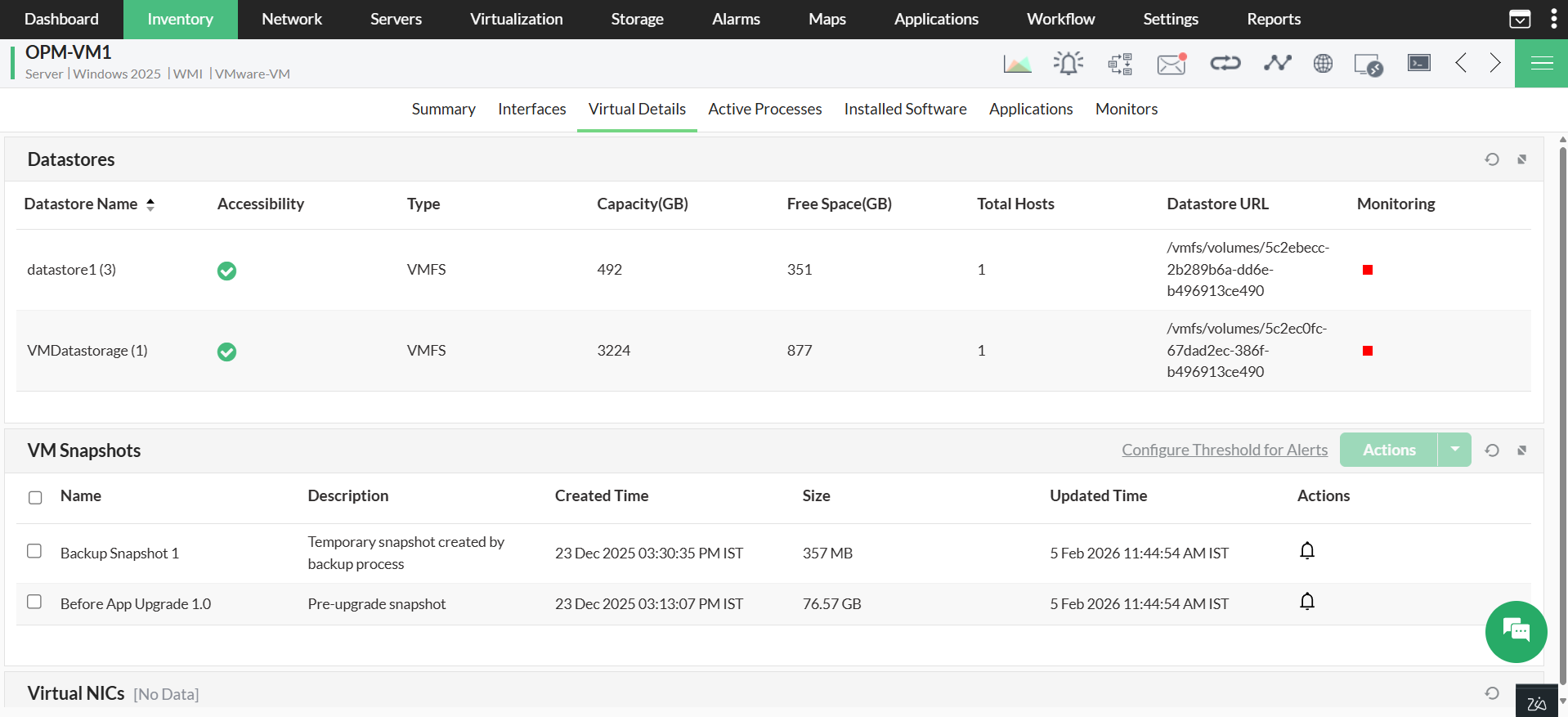Sort by Datastore Name column arrow
Image resolution: width=1568 pixels, height=717 pixels.
(x=150, y=204)
